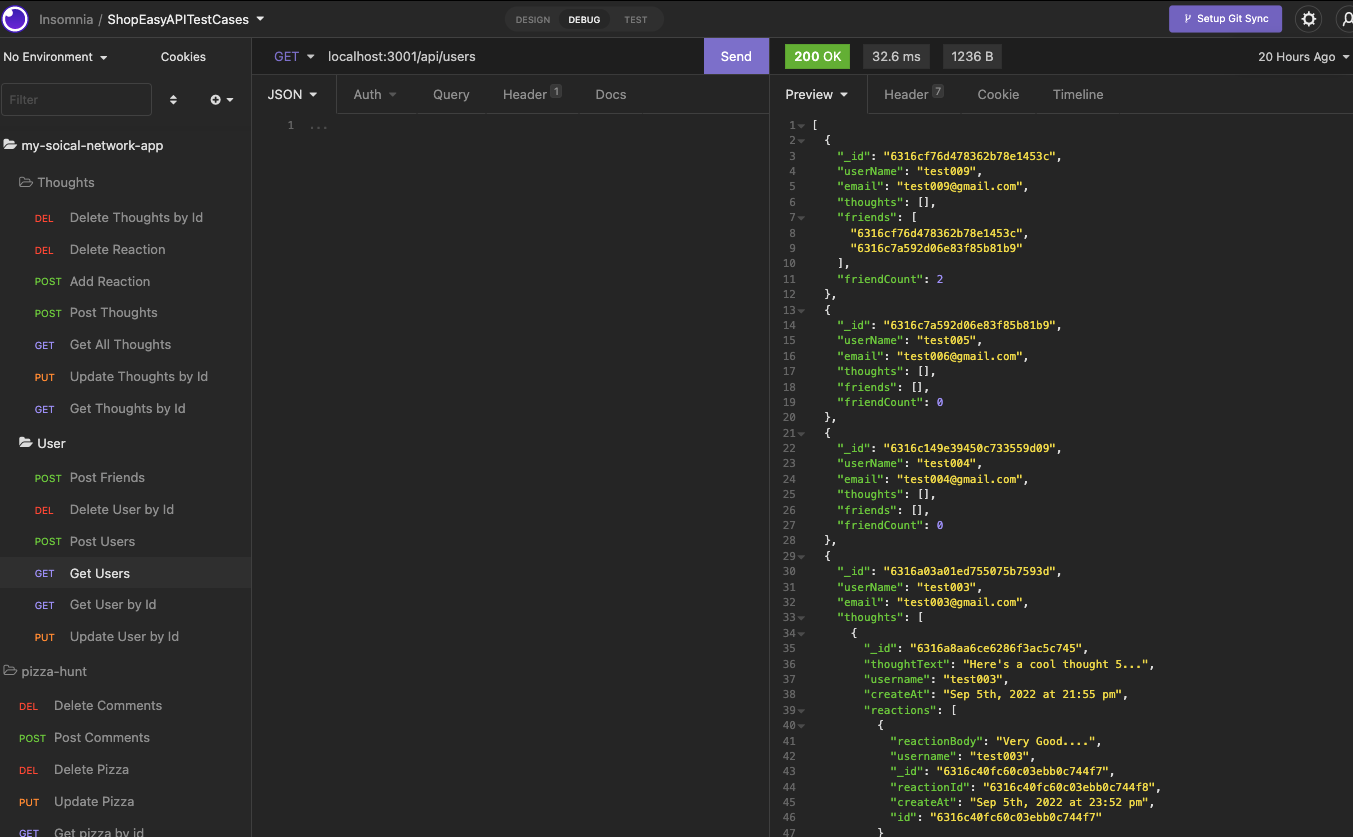Open the GET request method dropdown
The width and height of the screenshot is (1353, 837).
[x=293, y=56]
